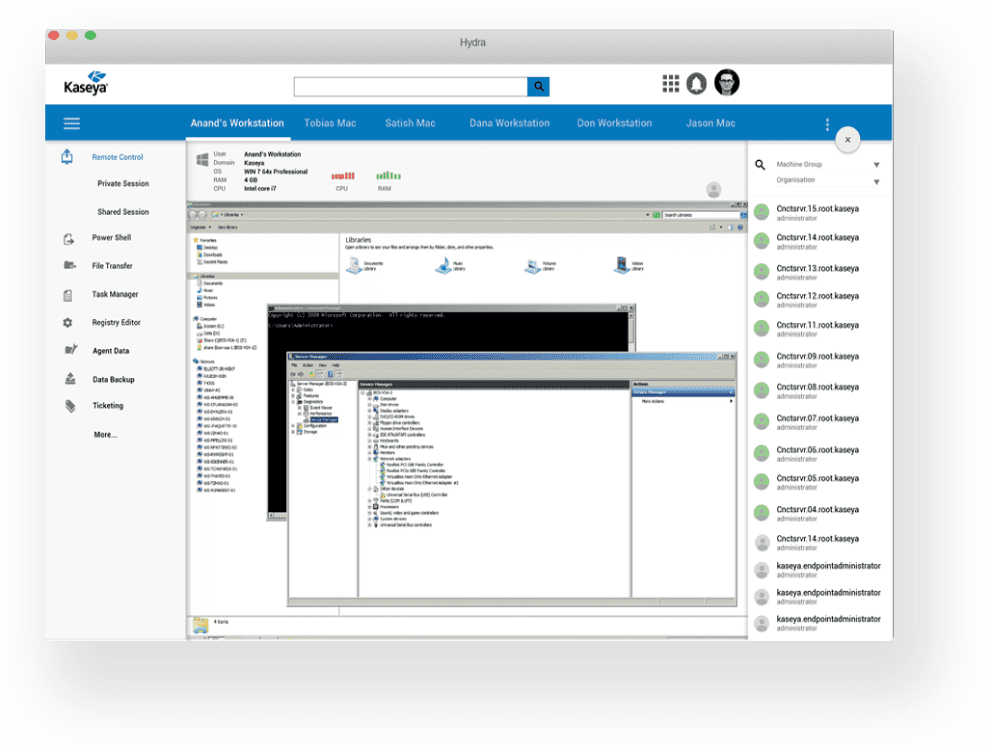Click the main search input field
Viewport: 985px width, 750px height.
[411, 87]
